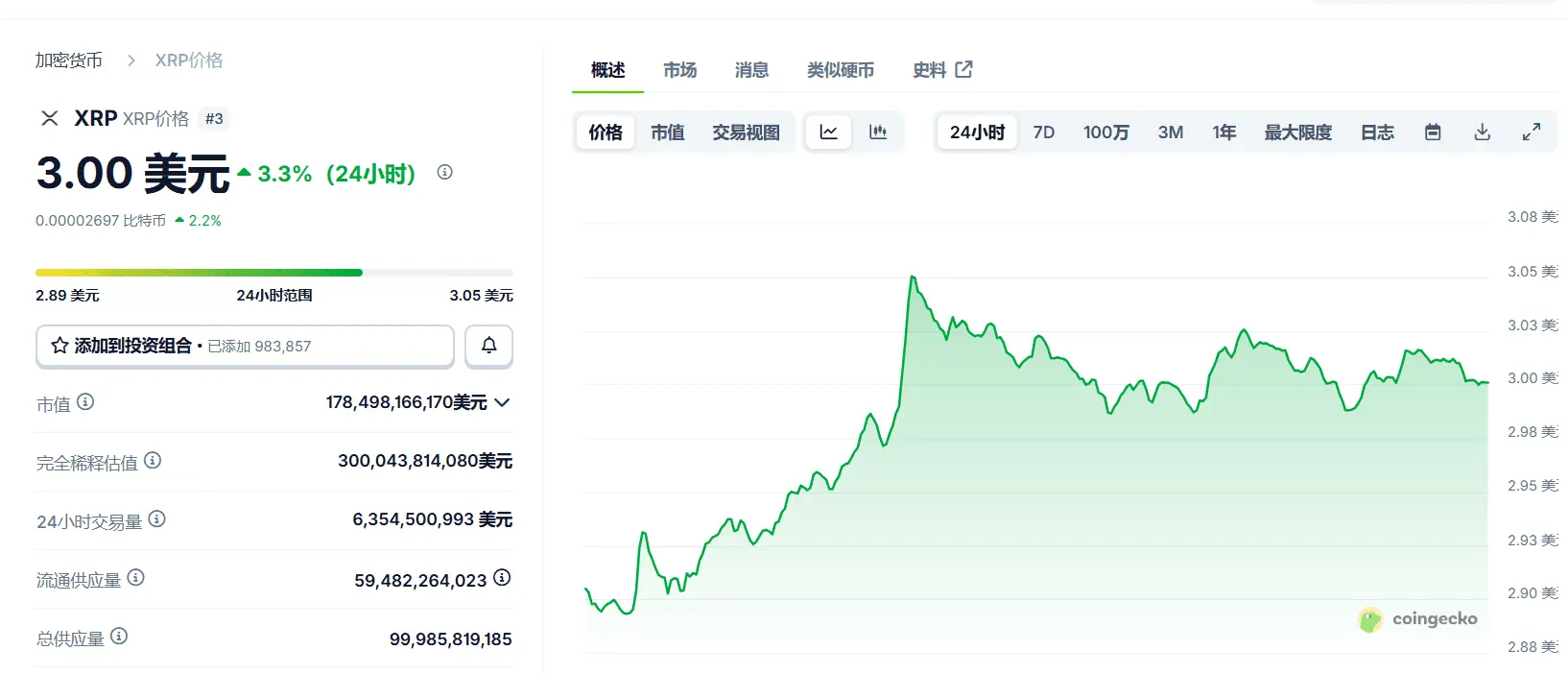Select 7D time range
1568x674 pixels.
coord(1044,132)
